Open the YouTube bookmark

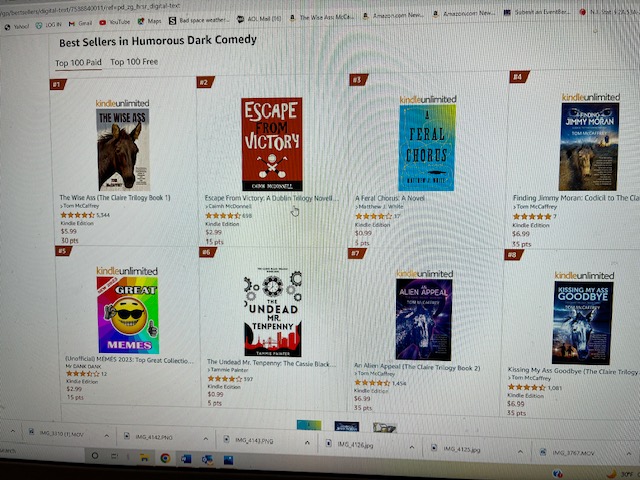(x=115, y=22)
